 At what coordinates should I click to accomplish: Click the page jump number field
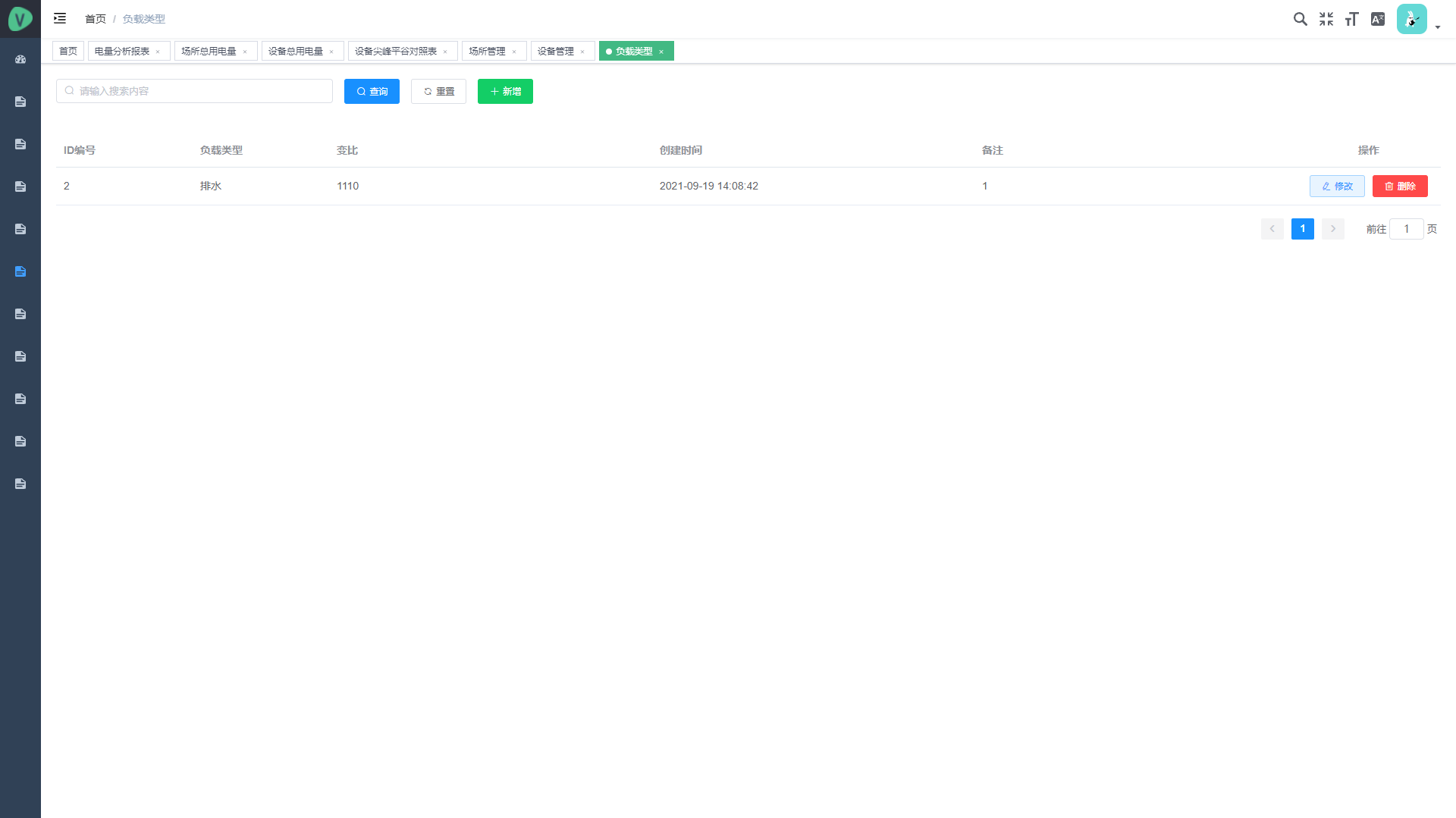click(x=1406, y=229)
